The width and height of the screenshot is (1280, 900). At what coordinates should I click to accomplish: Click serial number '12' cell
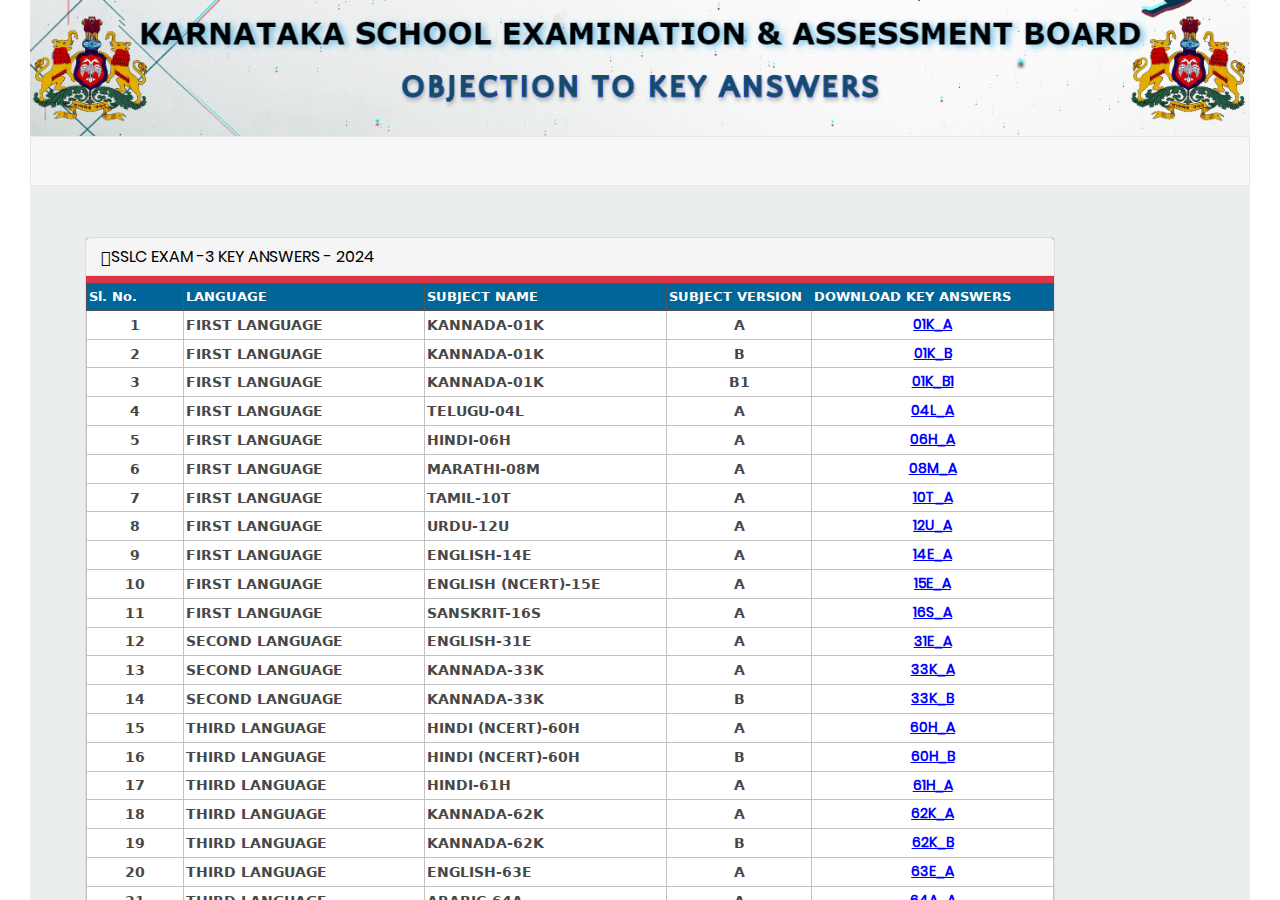(x=134, y=642)
